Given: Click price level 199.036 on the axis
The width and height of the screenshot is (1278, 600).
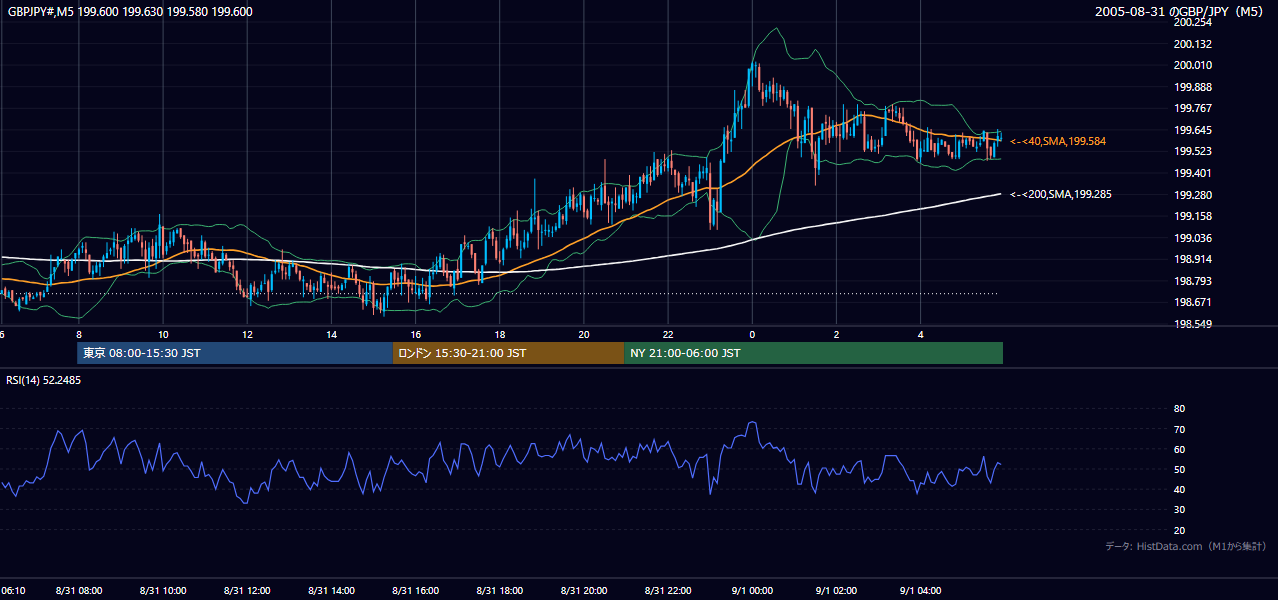Looking at the screenshot, I should click(1193, 238).
